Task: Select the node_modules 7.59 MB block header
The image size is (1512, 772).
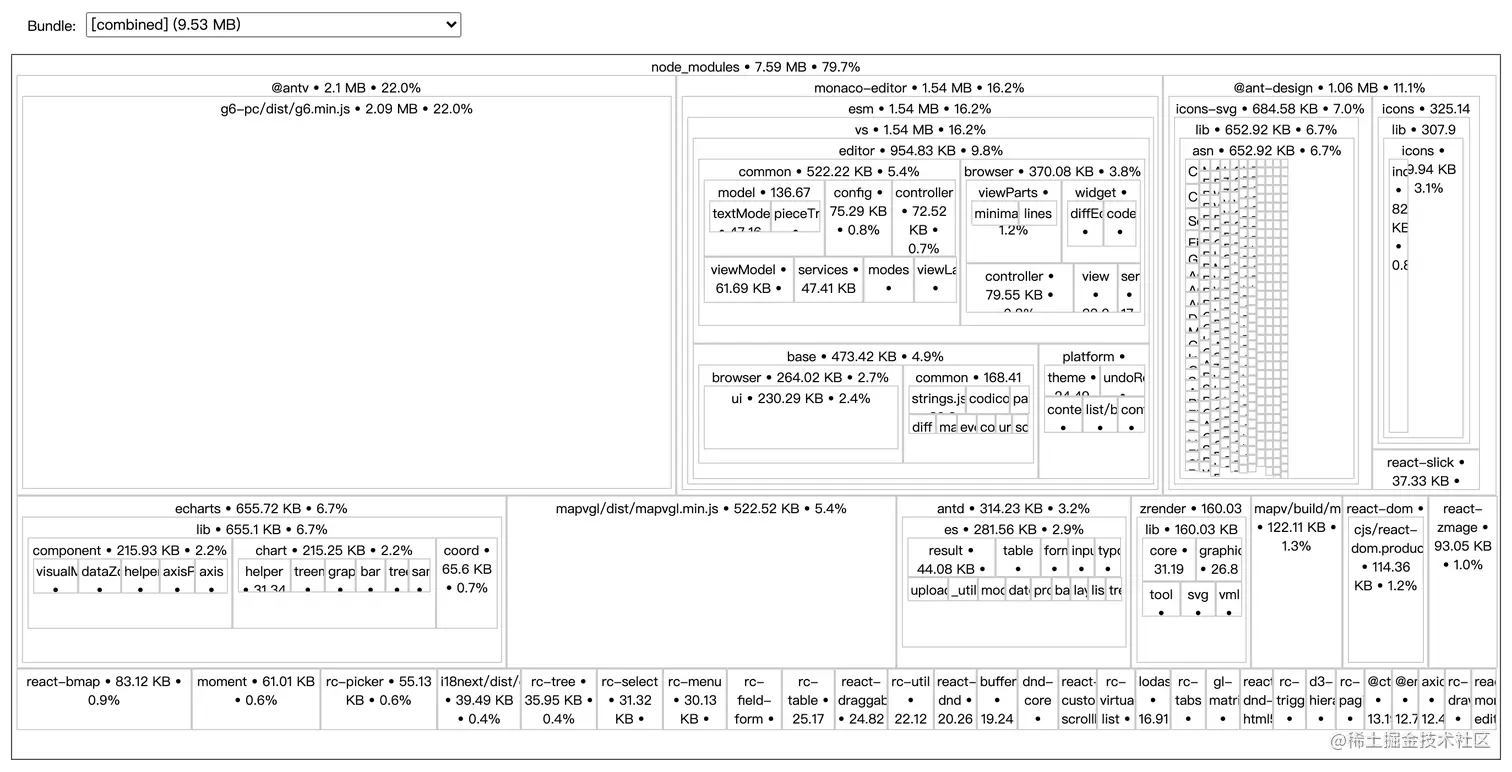Action: 755,67
